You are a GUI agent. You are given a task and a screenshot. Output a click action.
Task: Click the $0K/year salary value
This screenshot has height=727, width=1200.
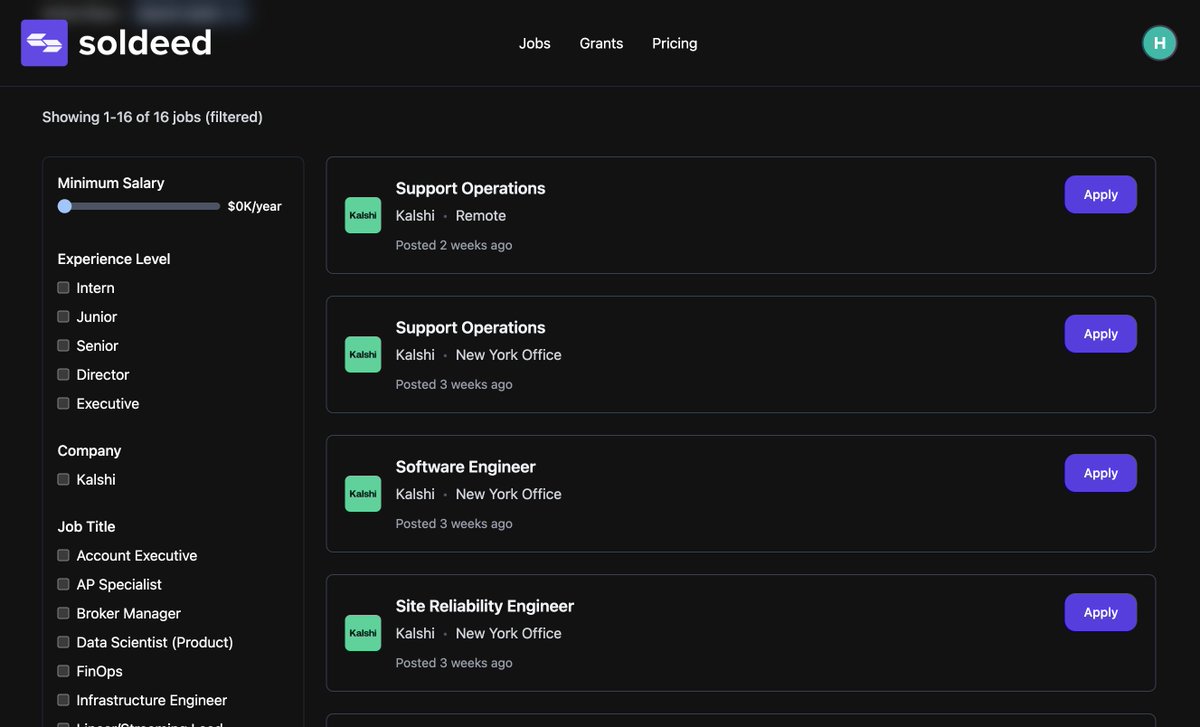point(255,206)
